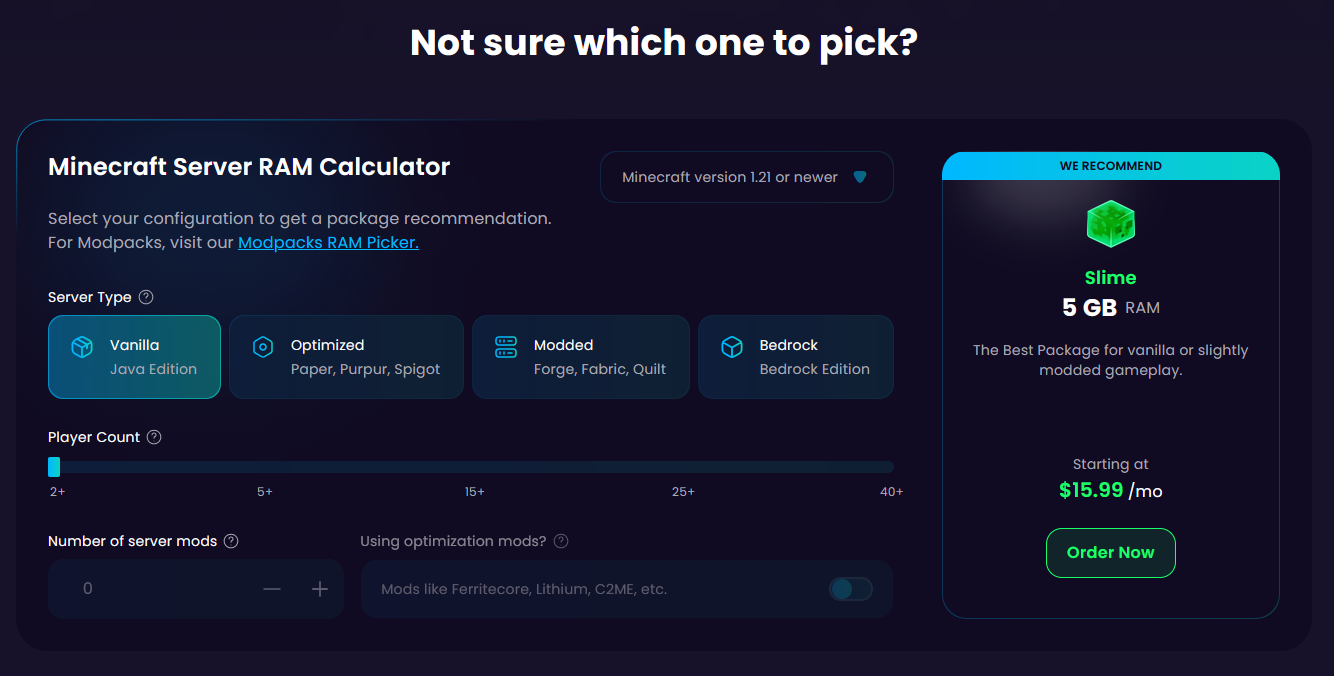Viewport: 1334px width, 676px height.
Task: Select Modded Forge, Fabric, Quilt tab
Action: (581, 357)
